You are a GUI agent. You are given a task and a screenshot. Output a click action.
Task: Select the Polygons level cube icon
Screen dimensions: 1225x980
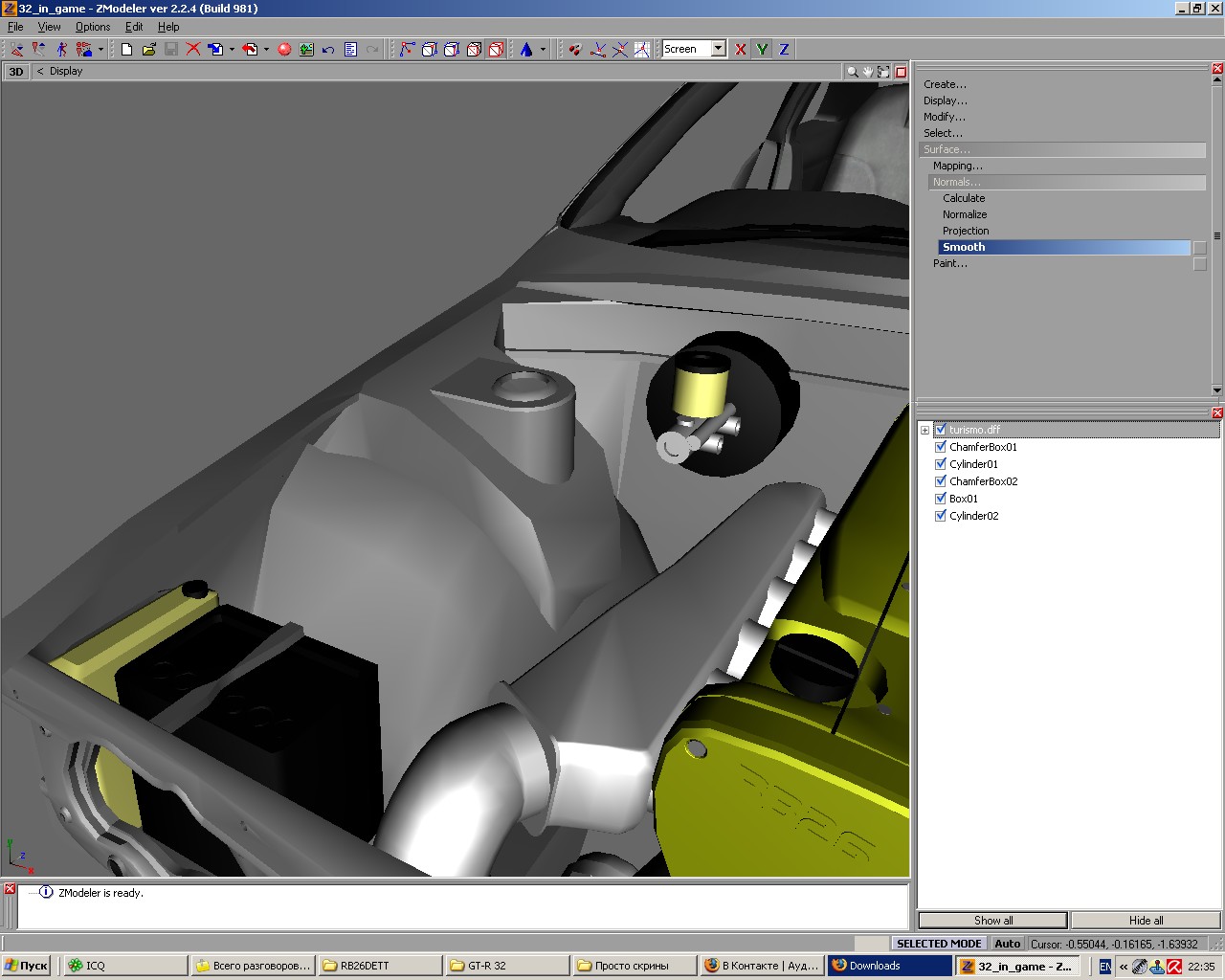point(452,49)
